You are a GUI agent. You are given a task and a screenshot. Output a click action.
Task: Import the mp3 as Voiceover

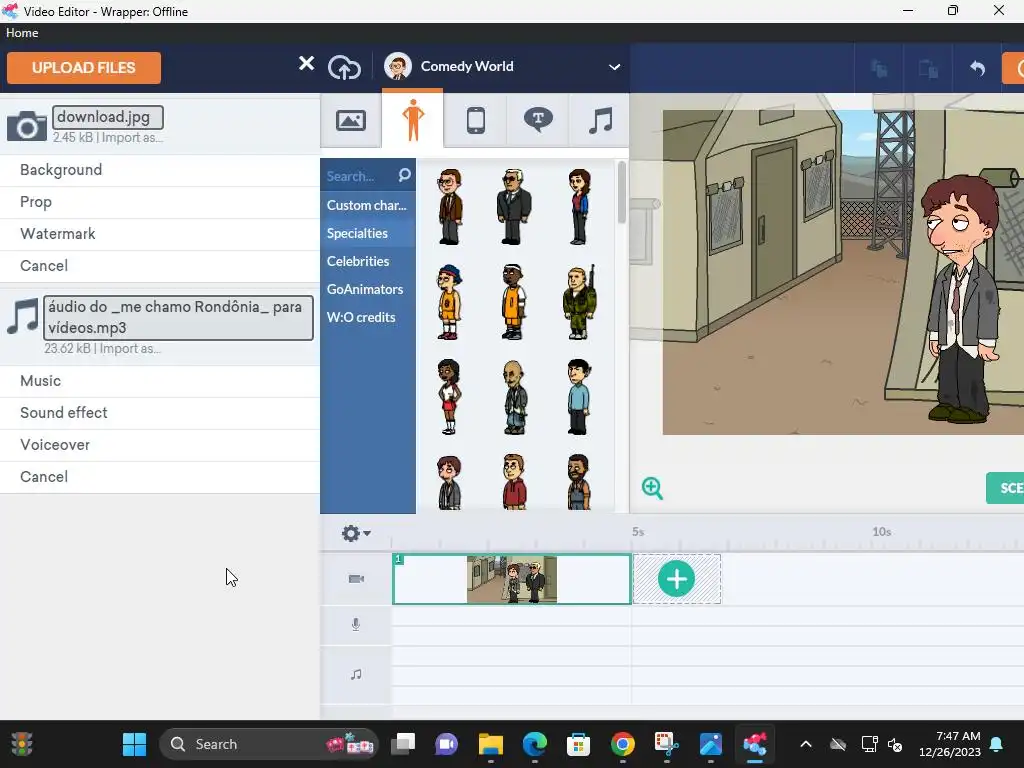click(159, 445)
